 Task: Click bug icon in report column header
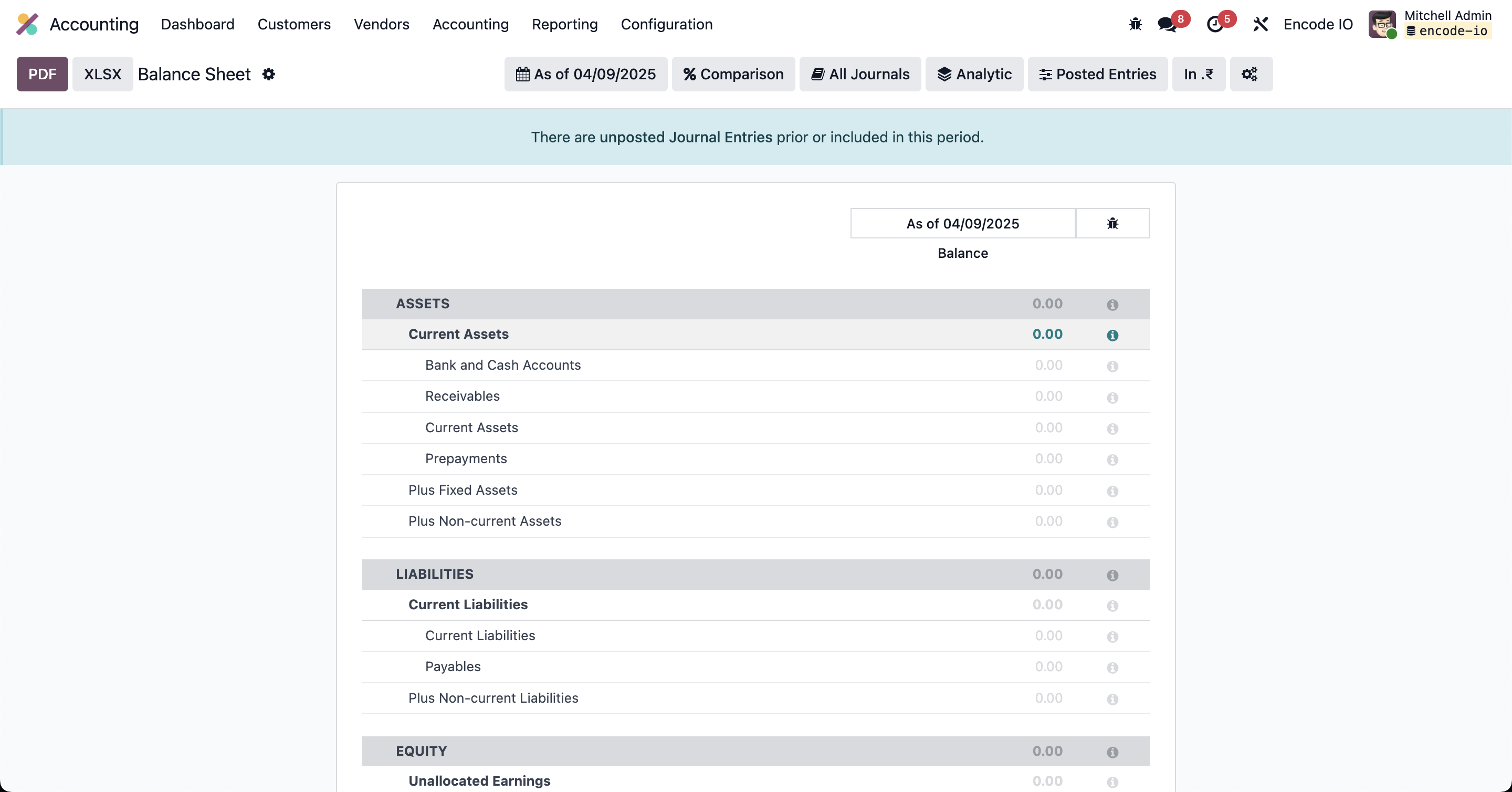[1112, 223]
